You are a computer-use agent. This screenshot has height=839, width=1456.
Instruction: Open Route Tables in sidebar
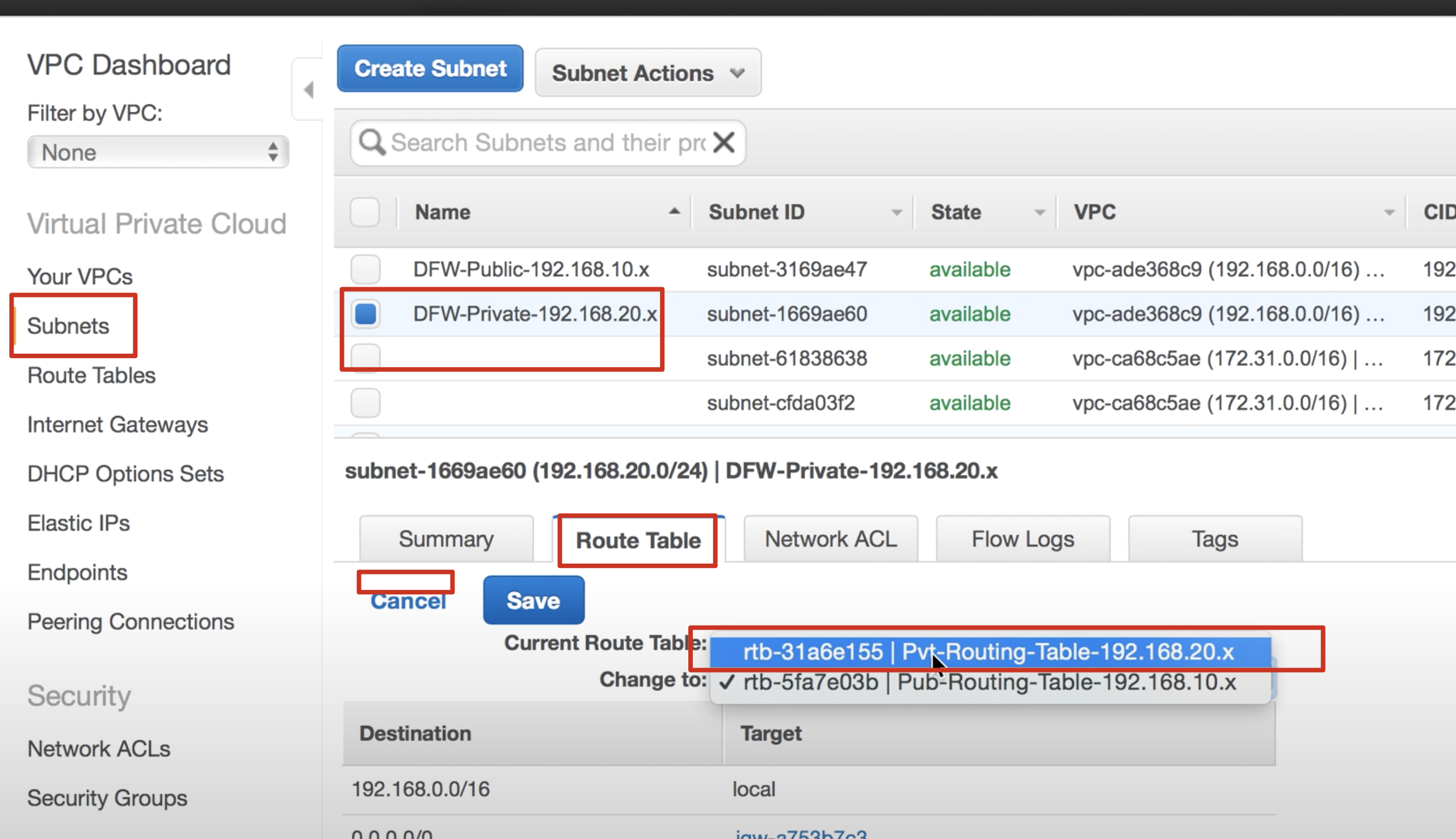tap(91, 375)
